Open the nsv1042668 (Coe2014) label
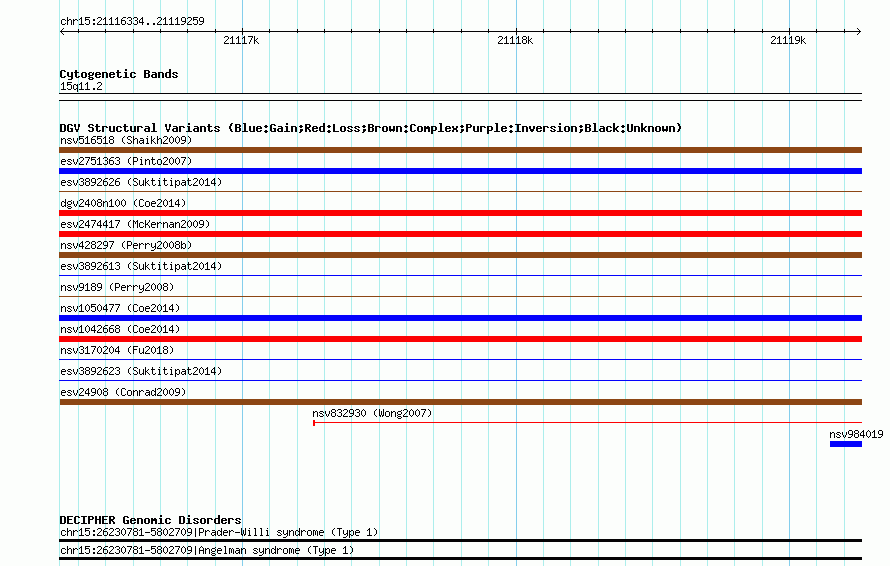Screen dimensions: 890x566 [x=120, y=329]
